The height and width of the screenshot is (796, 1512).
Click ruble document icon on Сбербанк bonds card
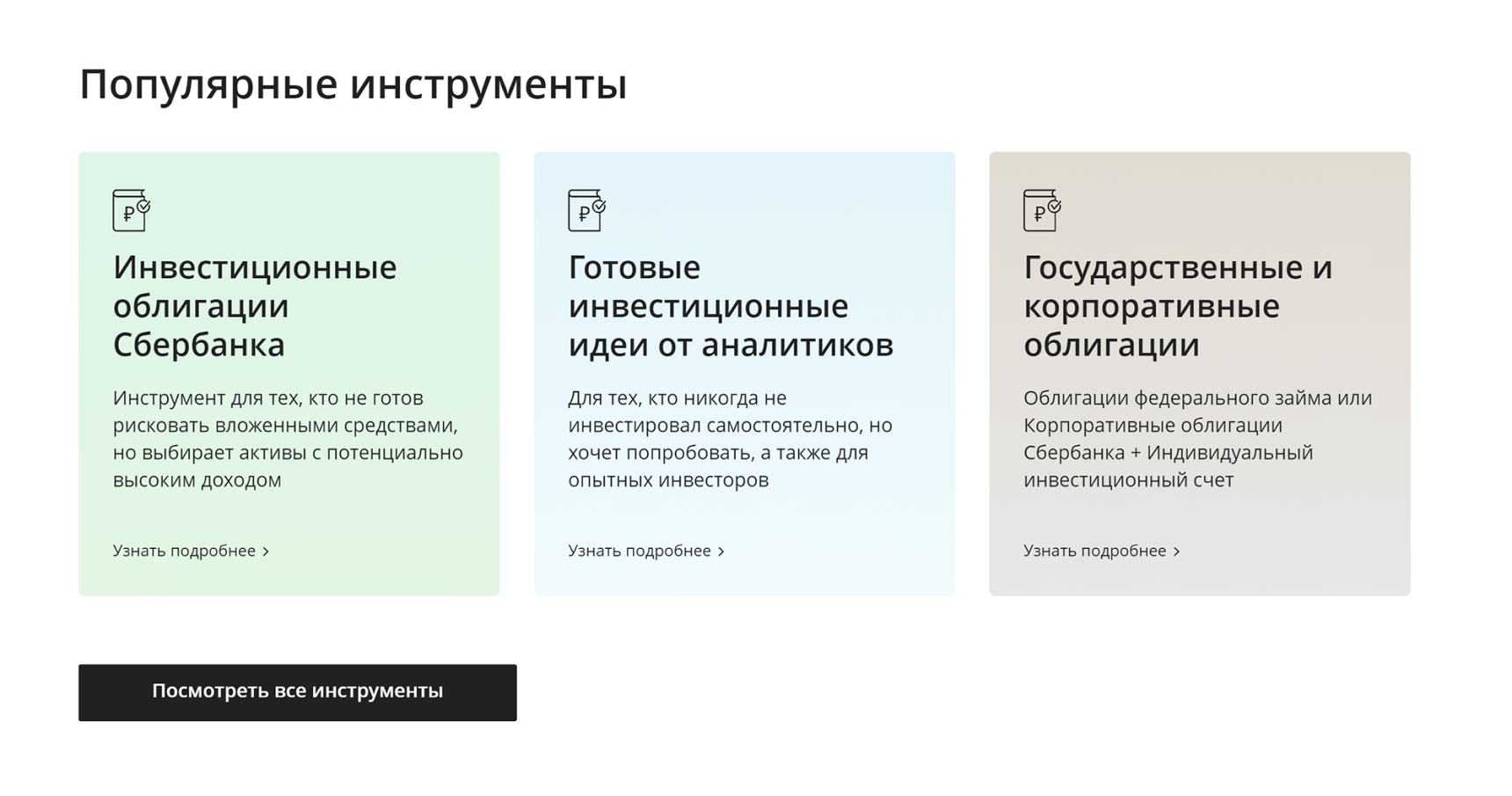pos(132,210)
